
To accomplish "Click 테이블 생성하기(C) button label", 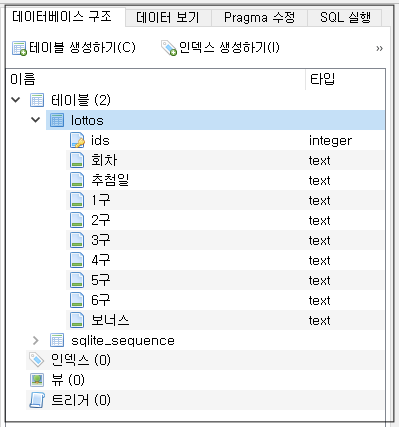I will (x=82, y=48).
